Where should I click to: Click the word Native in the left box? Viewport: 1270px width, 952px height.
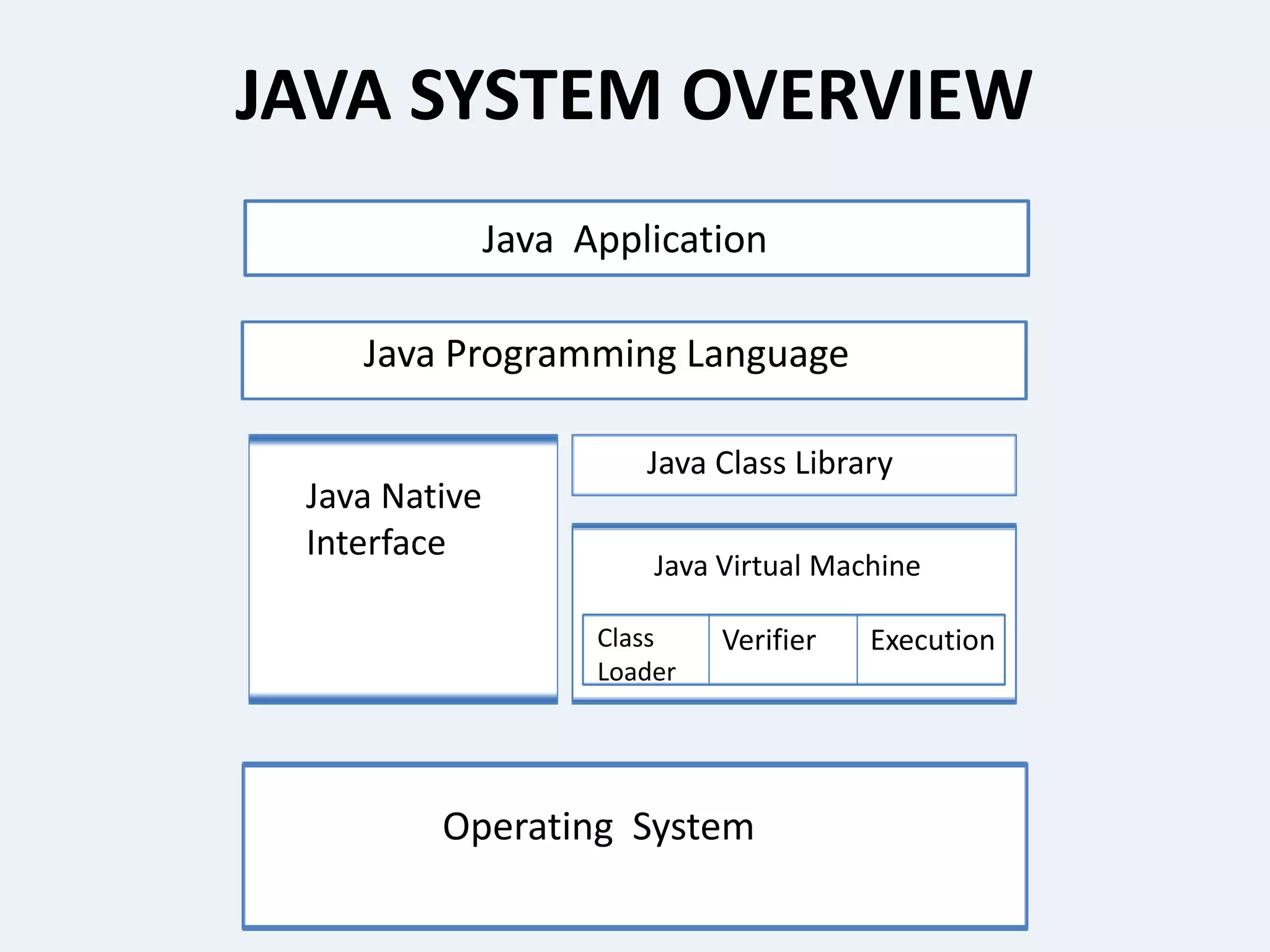click(x=432, y=496)
